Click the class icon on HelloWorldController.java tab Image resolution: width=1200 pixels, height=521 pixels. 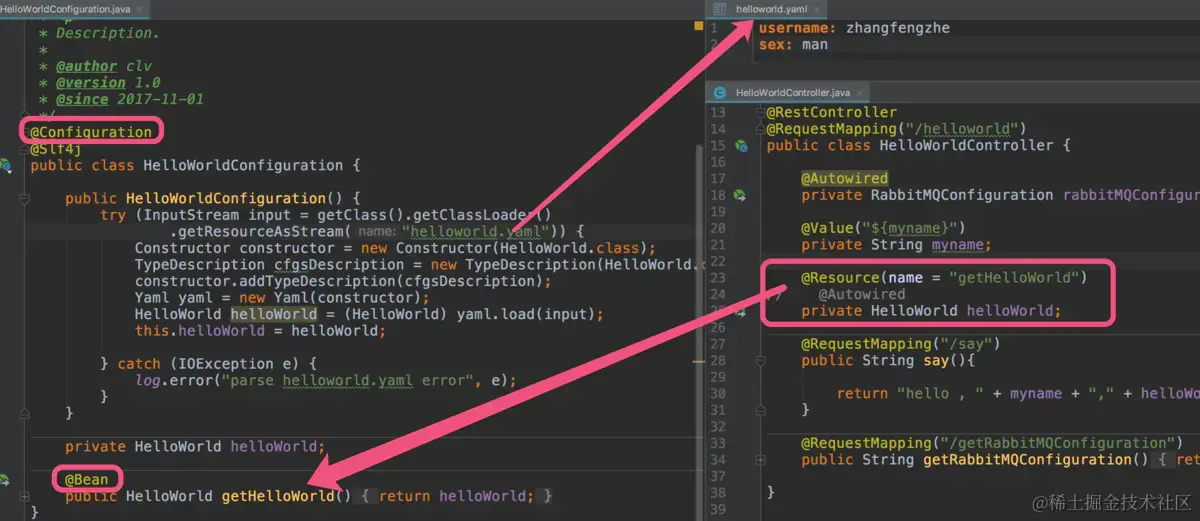pyautogui.click(x=721, y=92)
